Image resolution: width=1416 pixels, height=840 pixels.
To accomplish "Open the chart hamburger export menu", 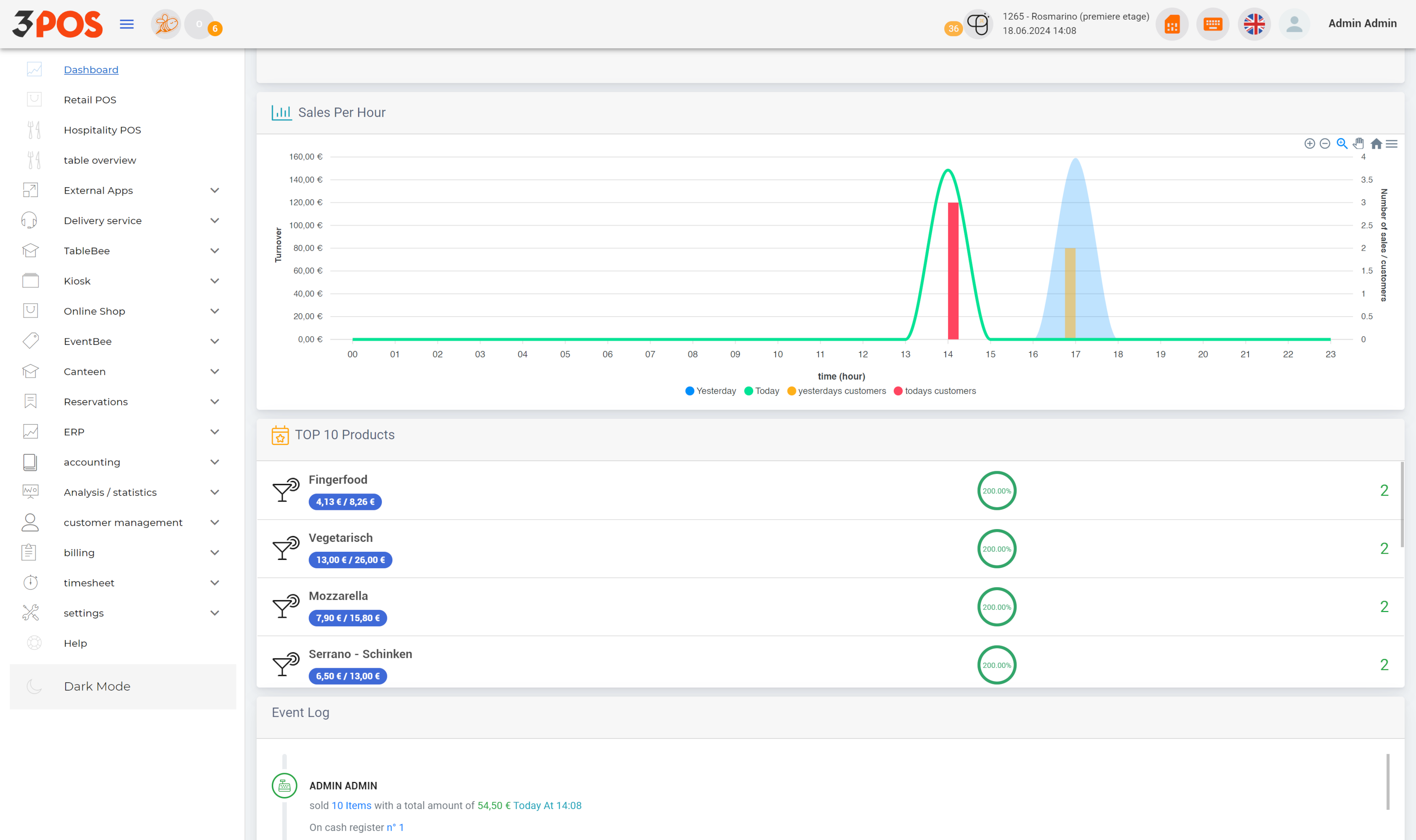I will pos(1392,144).
